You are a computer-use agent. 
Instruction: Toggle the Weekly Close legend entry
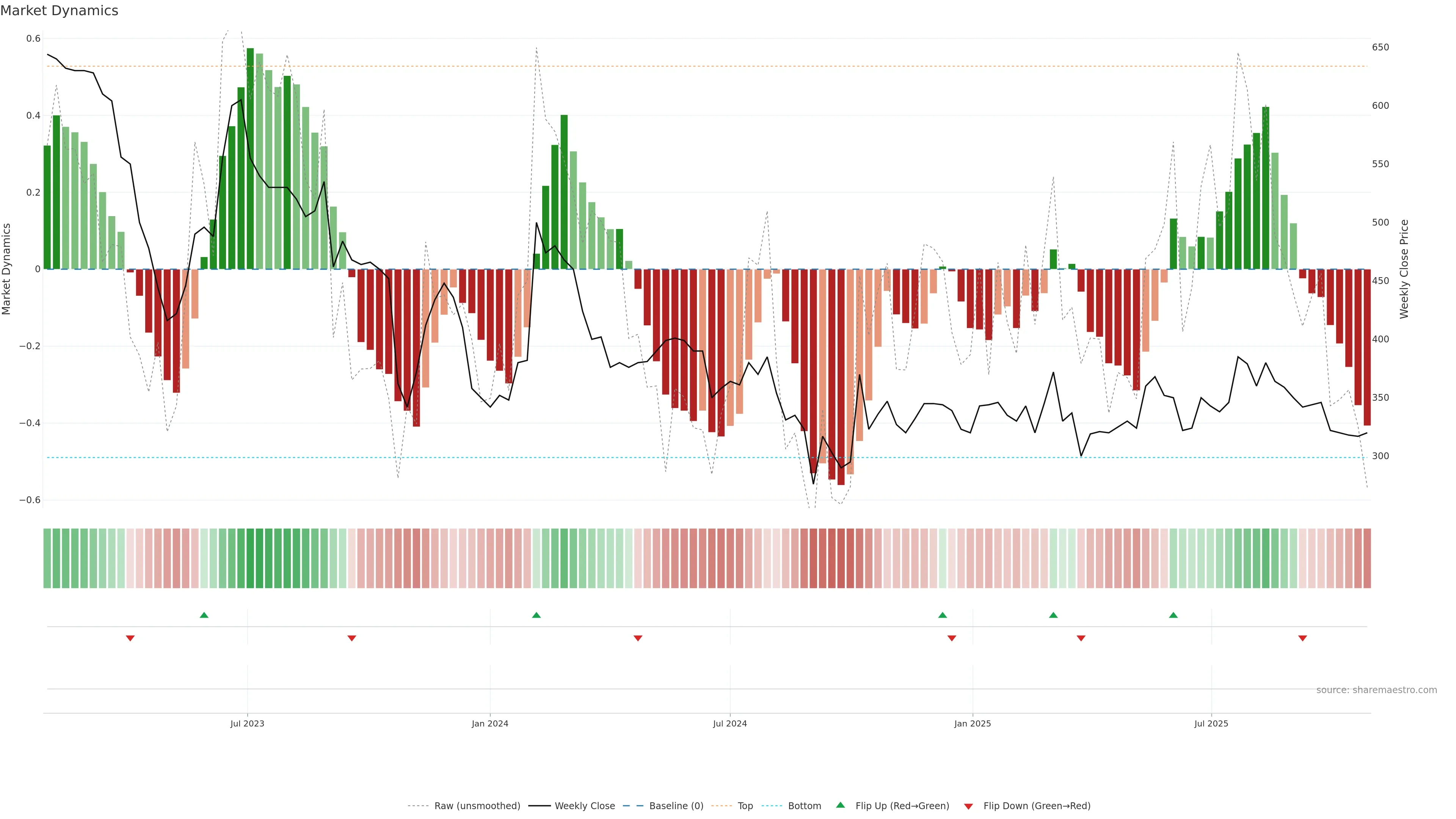tap(584, 806)
